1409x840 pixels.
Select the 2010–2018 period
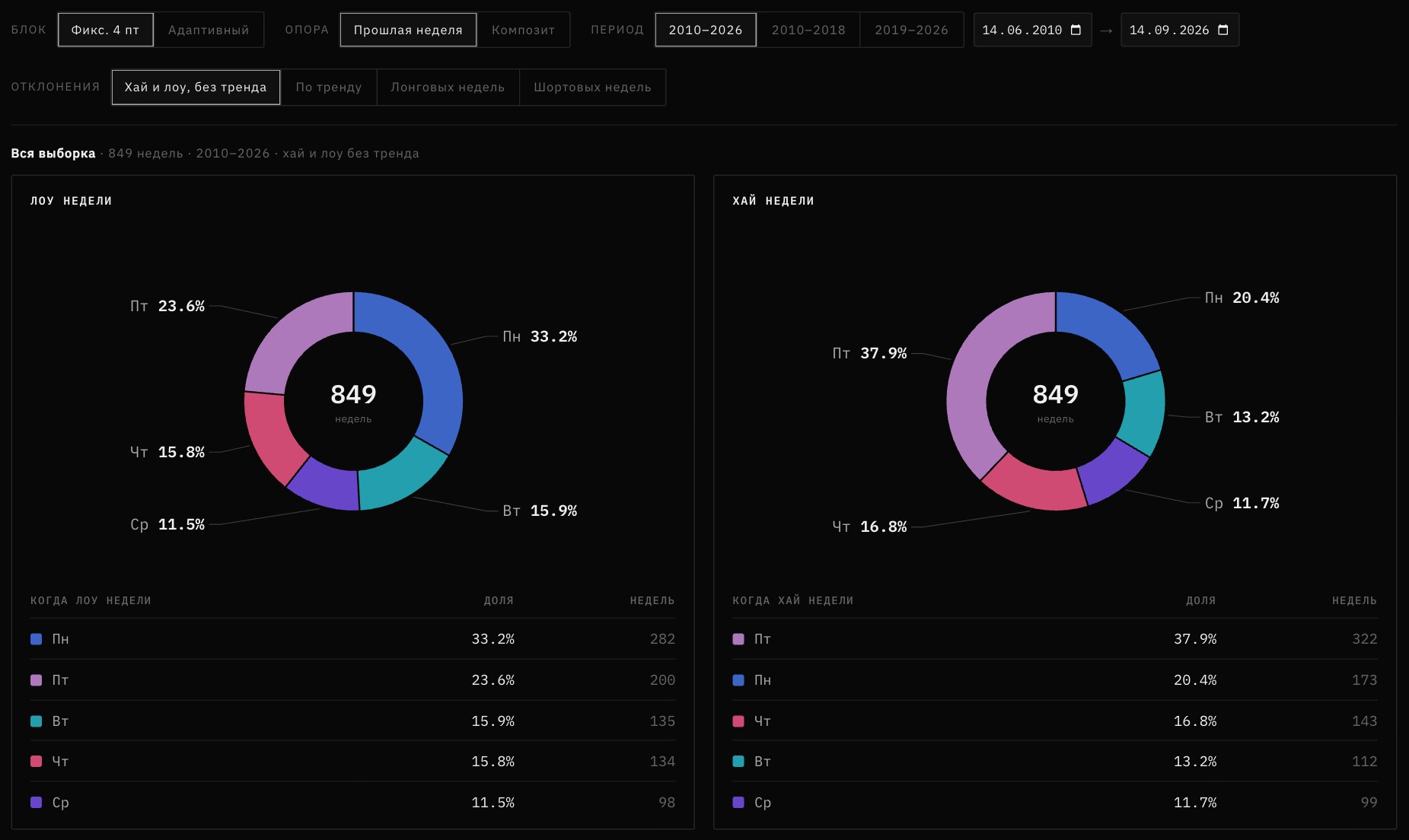click(x=808, y=30)
